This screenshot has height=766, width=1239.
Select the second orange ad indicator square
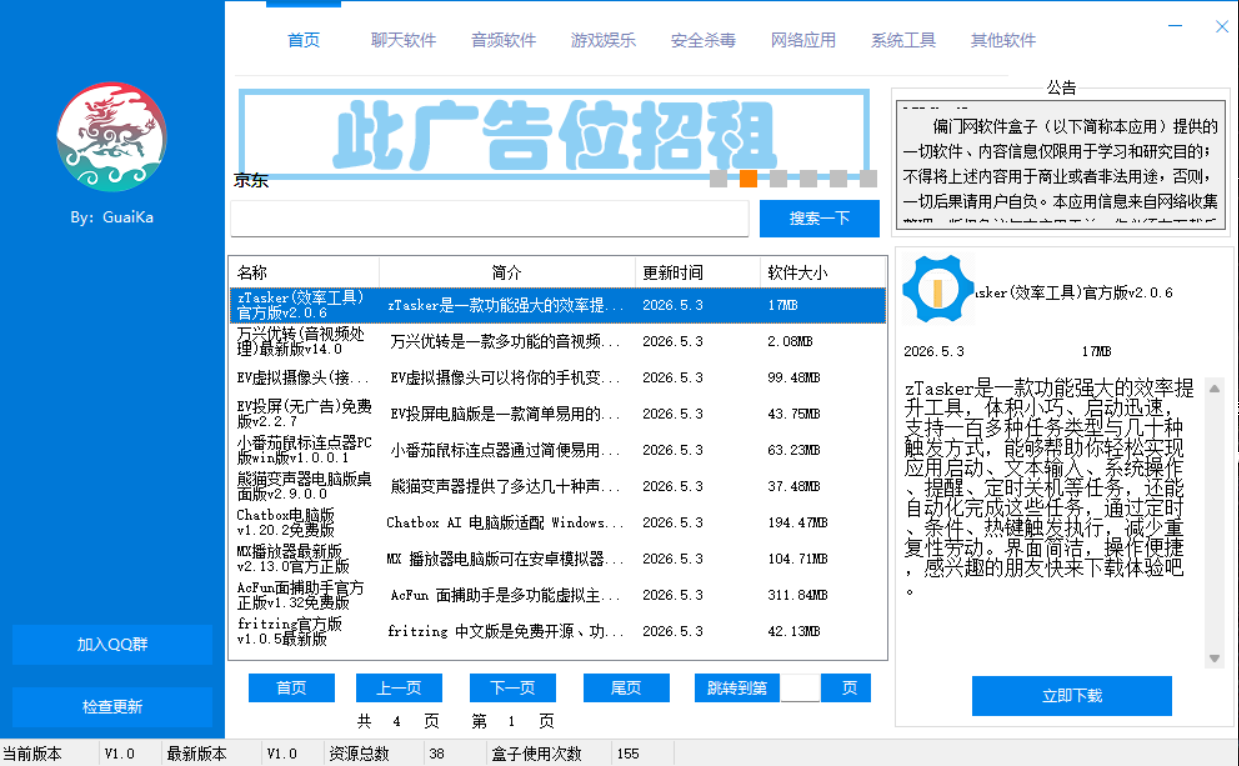coord(748,179)
